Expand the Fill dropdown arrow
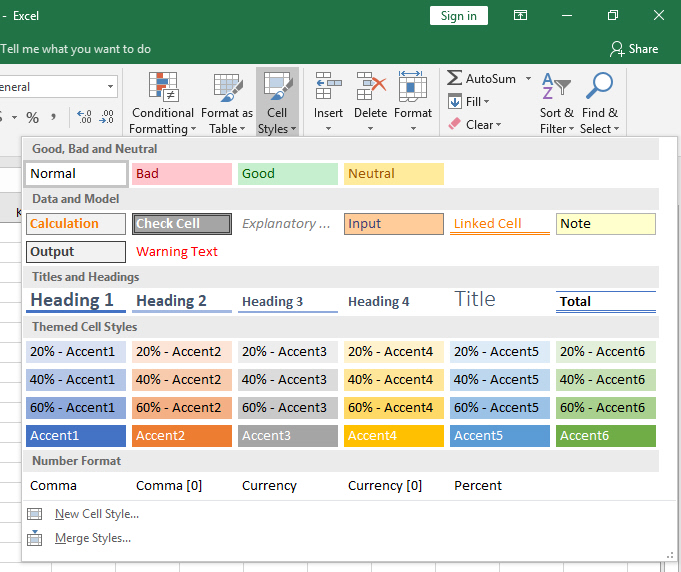Viewport: 681px width, 572px height. point(487,102)
